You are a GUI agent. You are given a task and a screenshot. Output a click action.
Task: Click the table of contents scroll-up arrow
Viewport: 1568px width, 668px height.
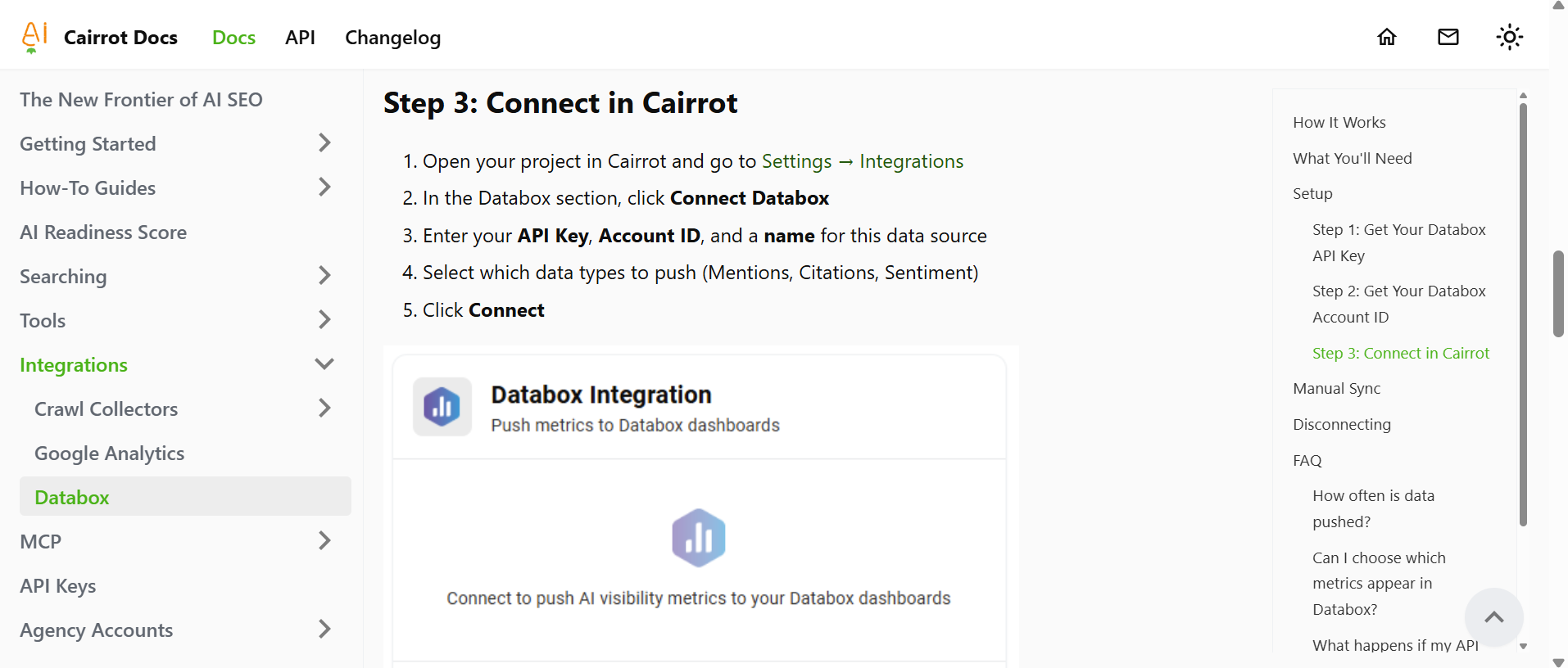(x=1523, y=96)
